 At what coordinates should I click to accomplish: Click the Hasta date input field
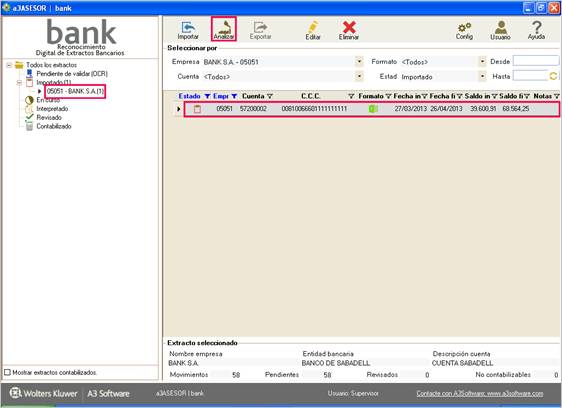(530, 75)
